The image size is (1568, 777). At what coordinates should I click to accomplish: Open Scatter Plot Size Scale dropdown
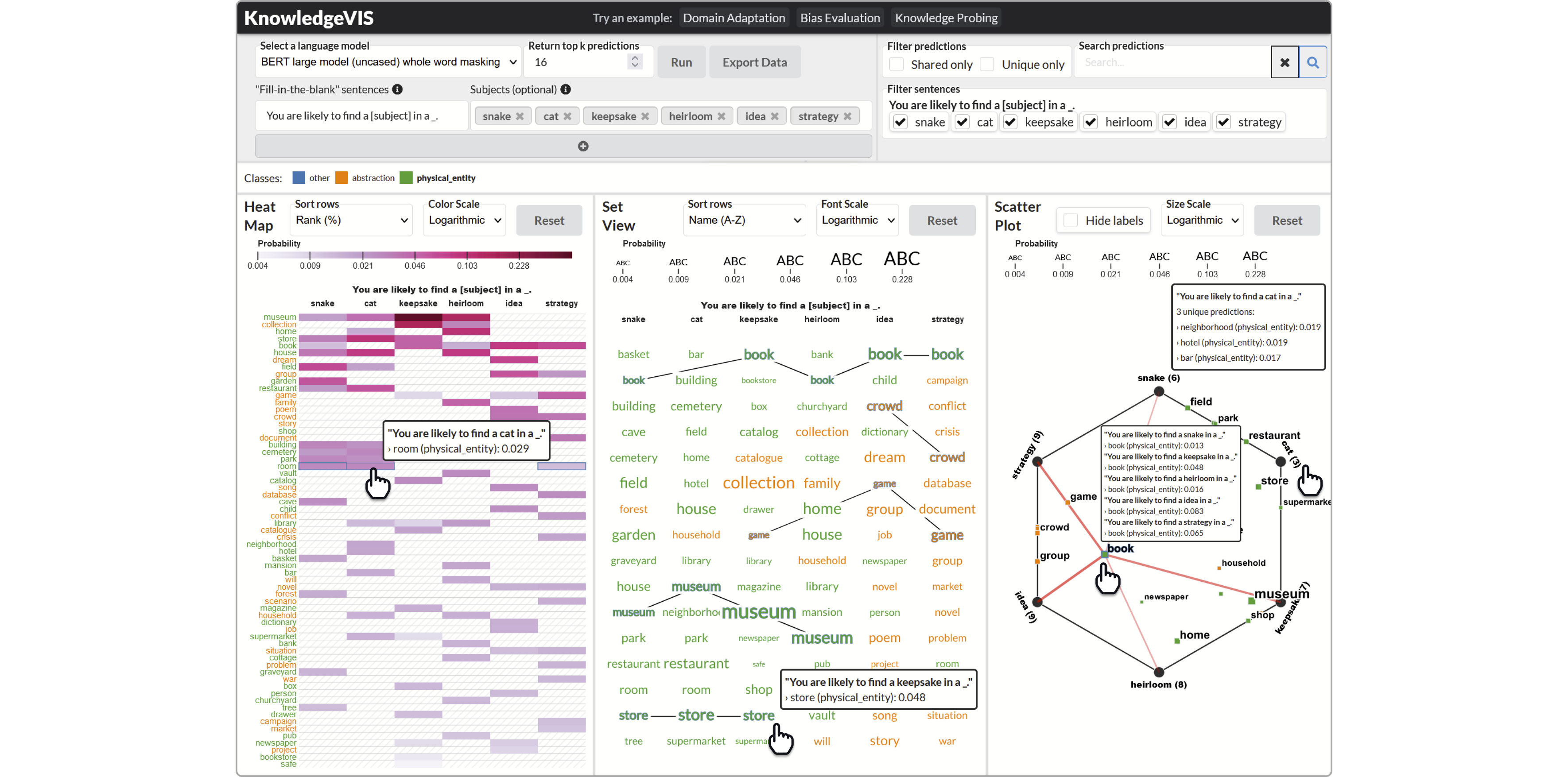tap(1203, 220)
